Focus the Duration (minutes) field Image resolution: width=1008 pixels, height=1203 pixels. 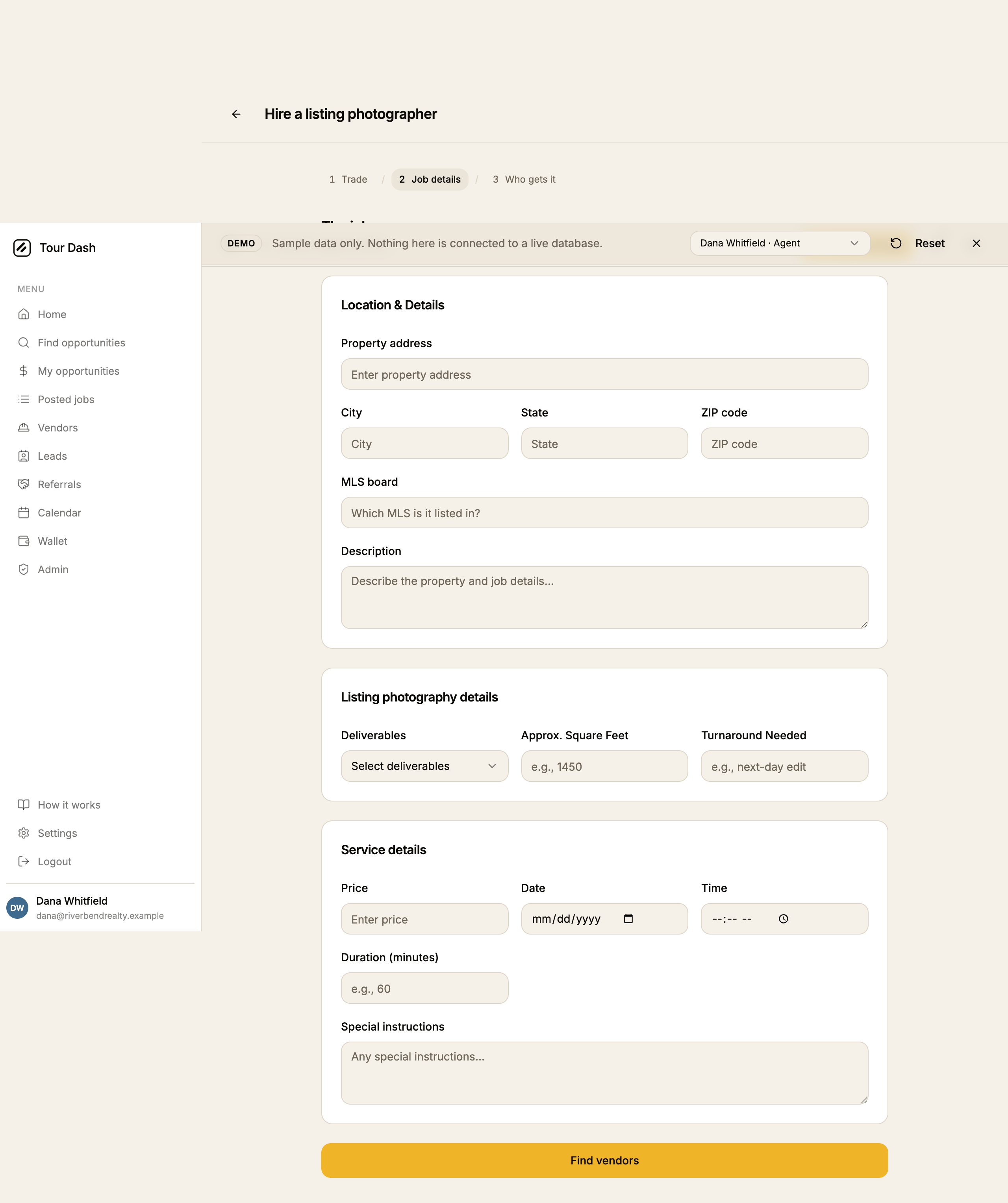[x=424, y=988]
